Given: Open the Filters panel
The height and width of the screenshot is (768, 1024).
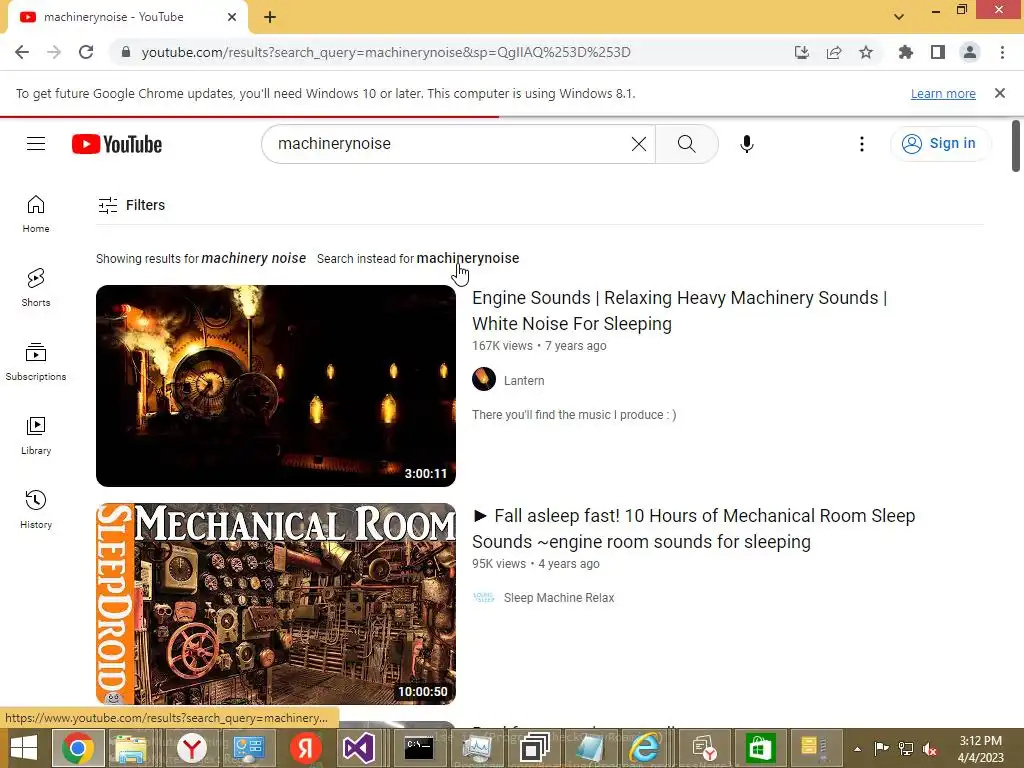Looking at the screenshot, I should 131,205.
